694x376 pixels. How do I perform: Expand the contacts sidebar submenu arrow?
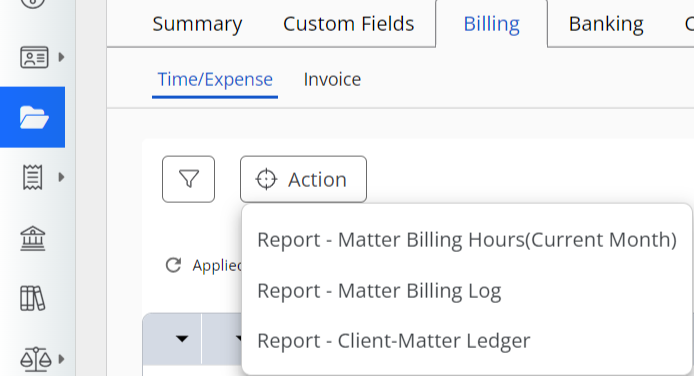(62, 57)
